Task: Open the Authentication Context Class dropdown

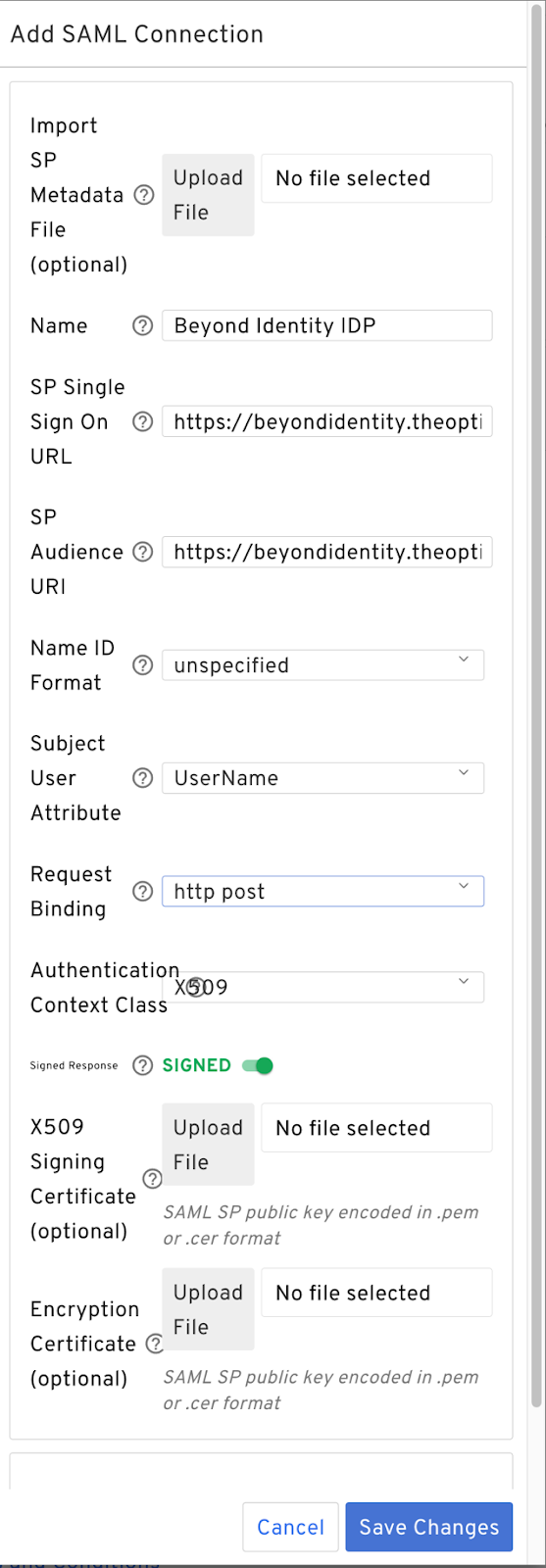Action: (x=323, y=987)
